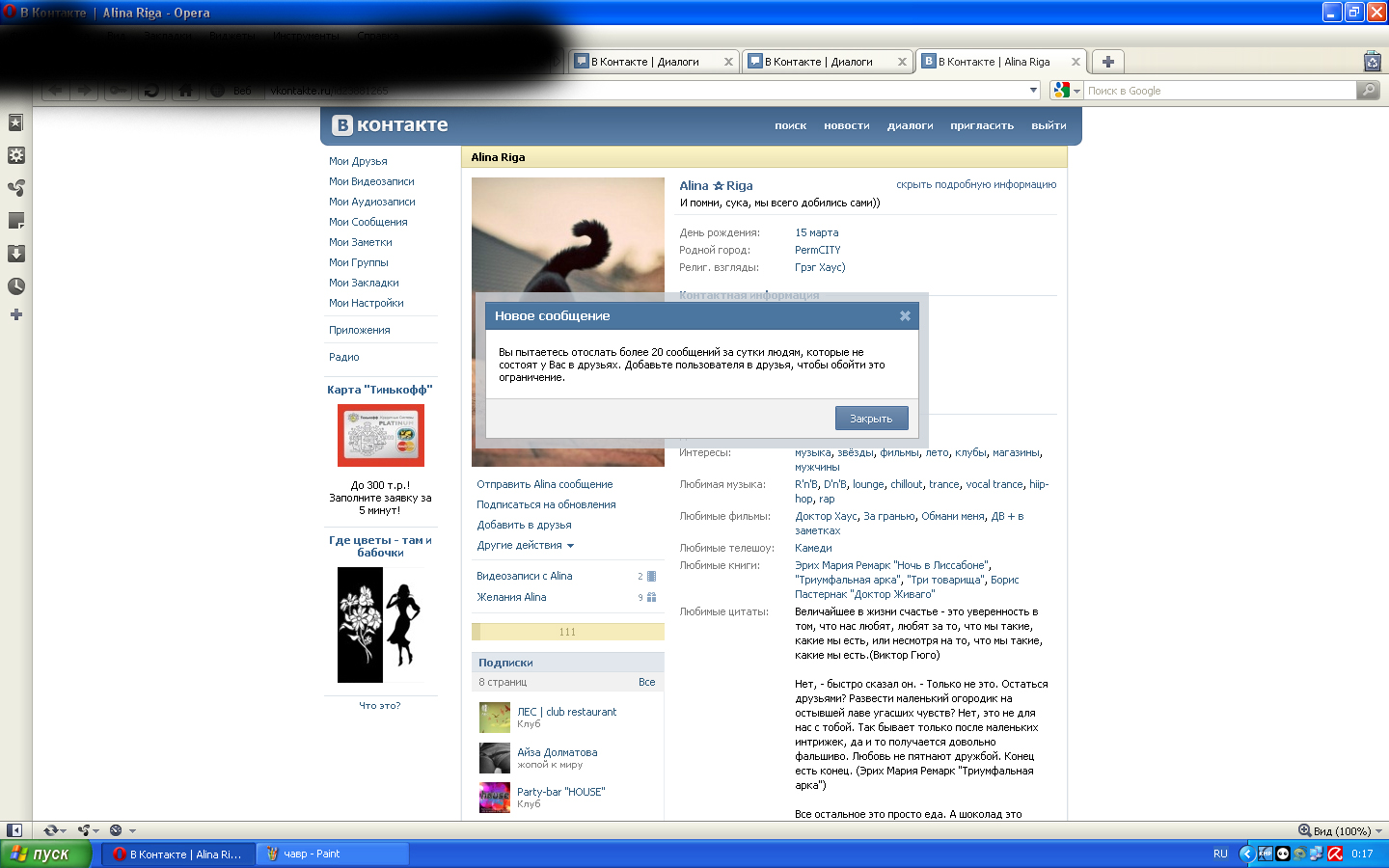Image resolution: width=1389 pixels, height=868 pixels.
Task: Open поиск in VK header menu
Action: point(790,125)
